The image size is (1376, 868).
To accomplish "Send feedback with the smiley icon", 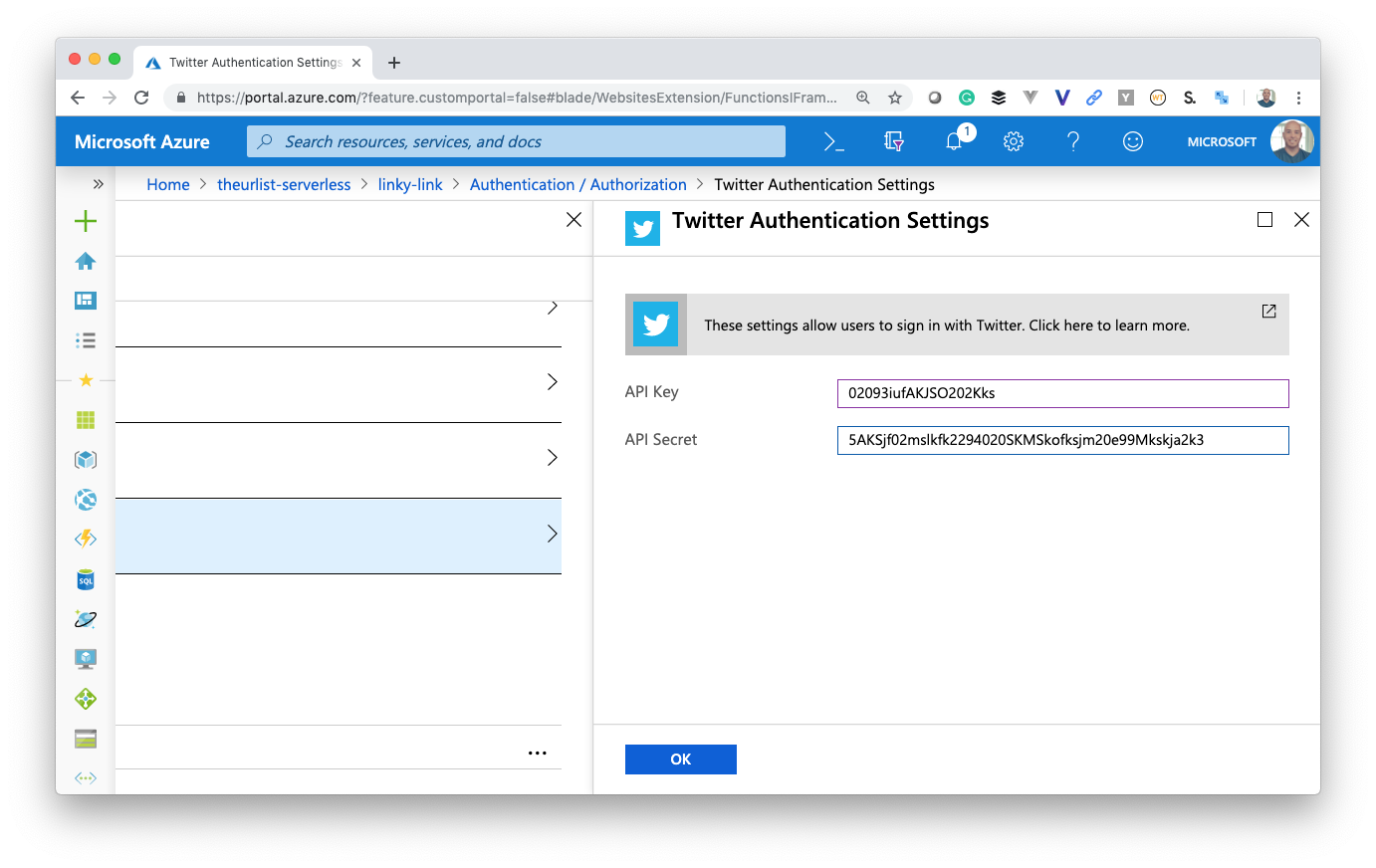I will [1133, 141].
